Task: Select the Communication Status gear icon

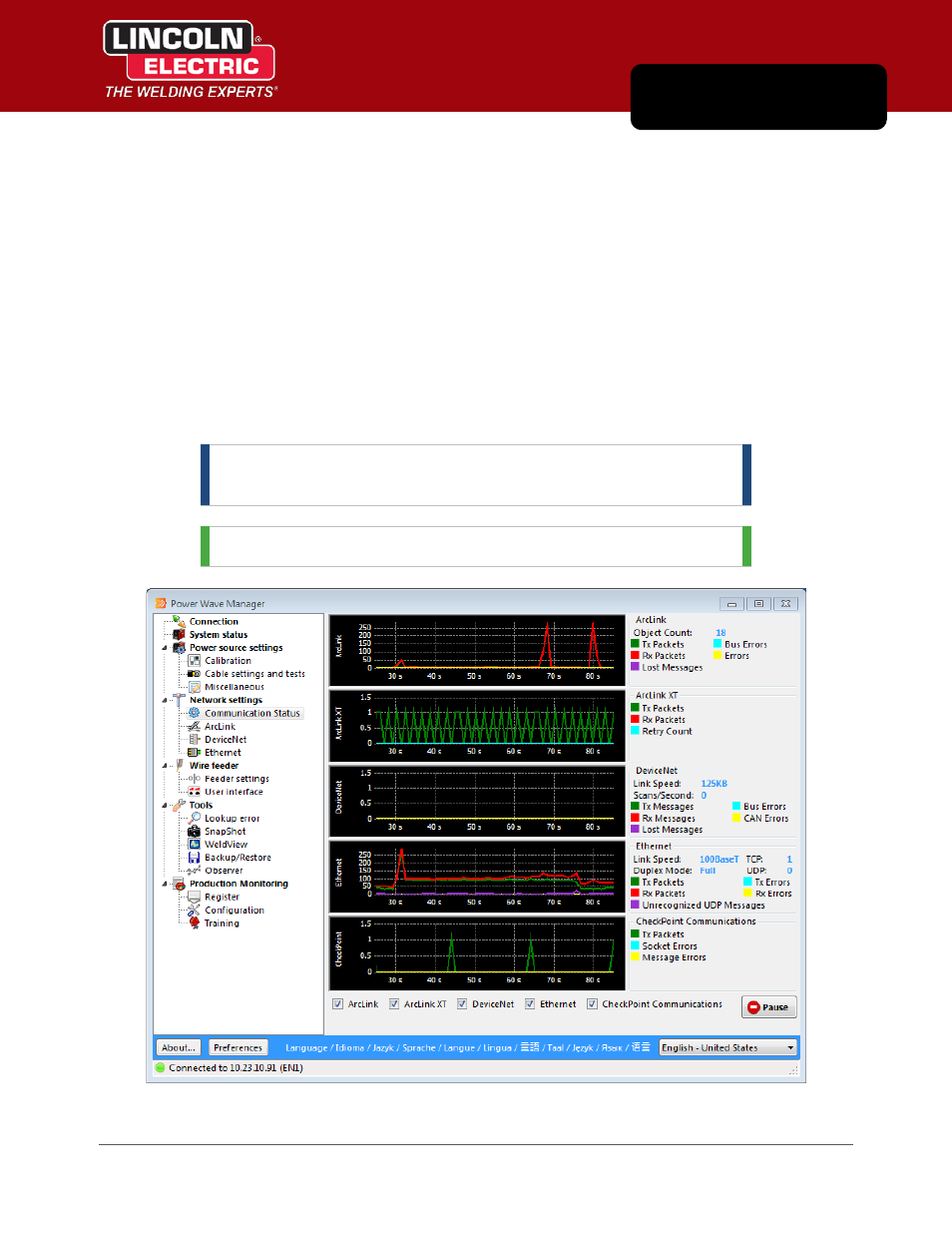Action: (x=195, y=713)
